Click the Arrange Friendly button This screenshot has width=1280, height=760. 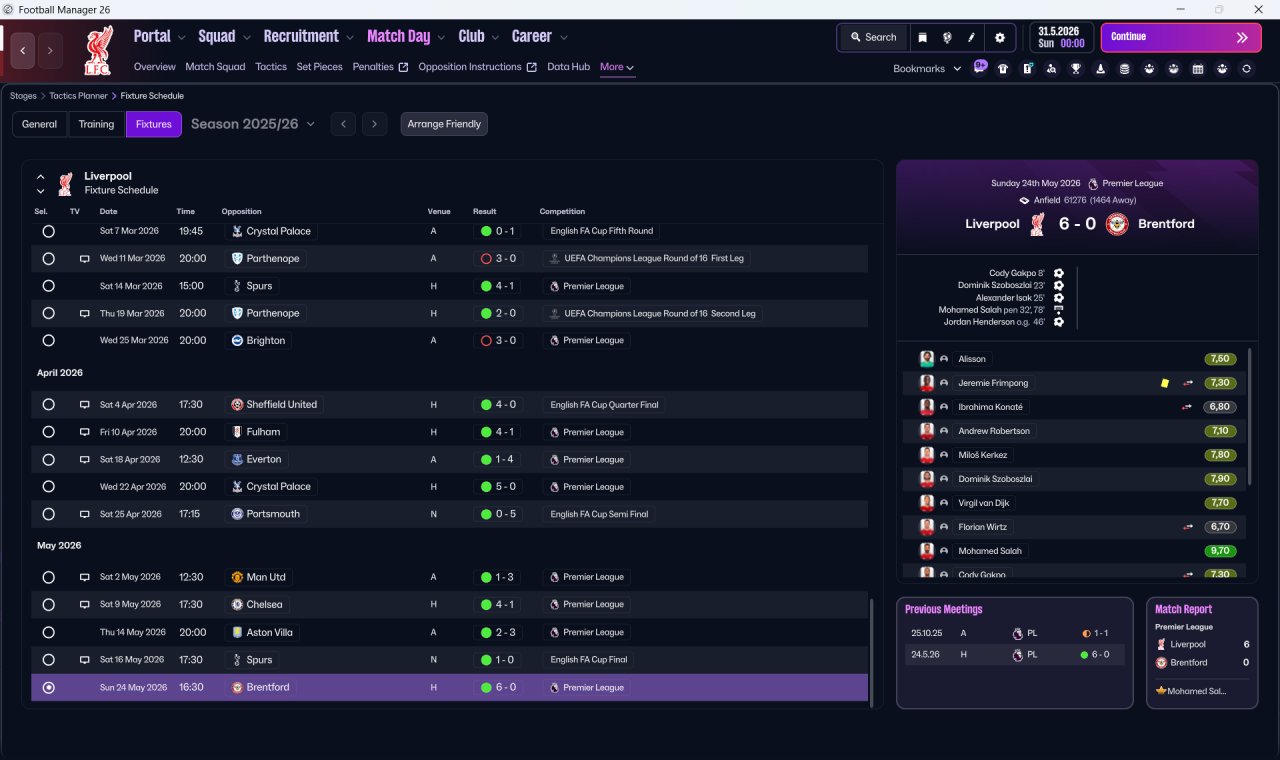[444, 124]
